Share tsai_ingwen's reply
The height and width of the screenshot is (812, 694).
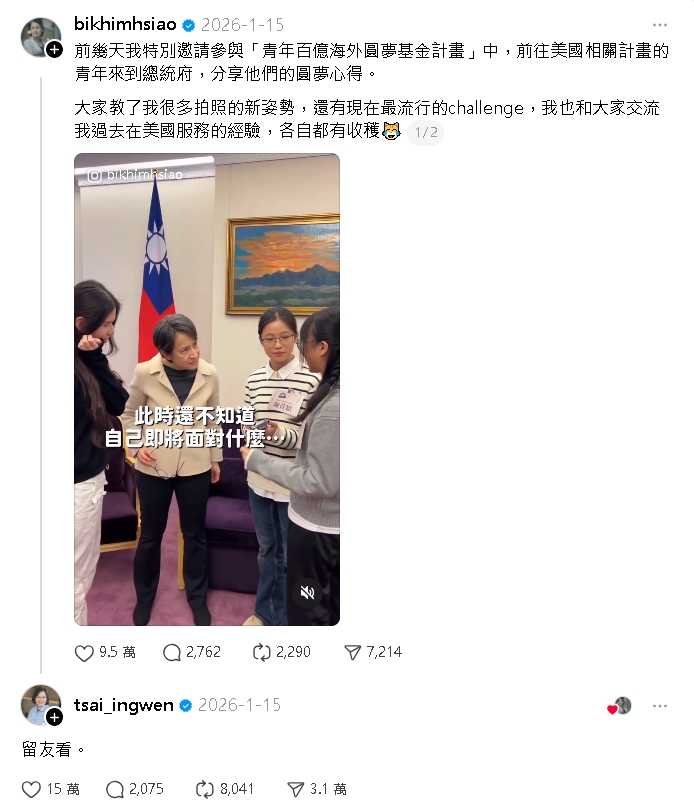(295, 789)
